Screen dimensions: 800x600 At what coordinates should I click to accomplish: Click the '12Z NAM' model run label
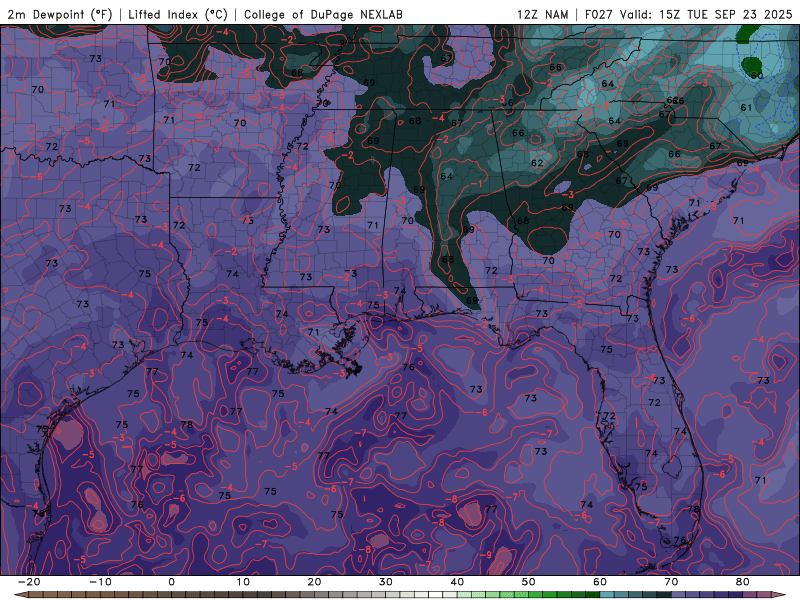(542, 15)
